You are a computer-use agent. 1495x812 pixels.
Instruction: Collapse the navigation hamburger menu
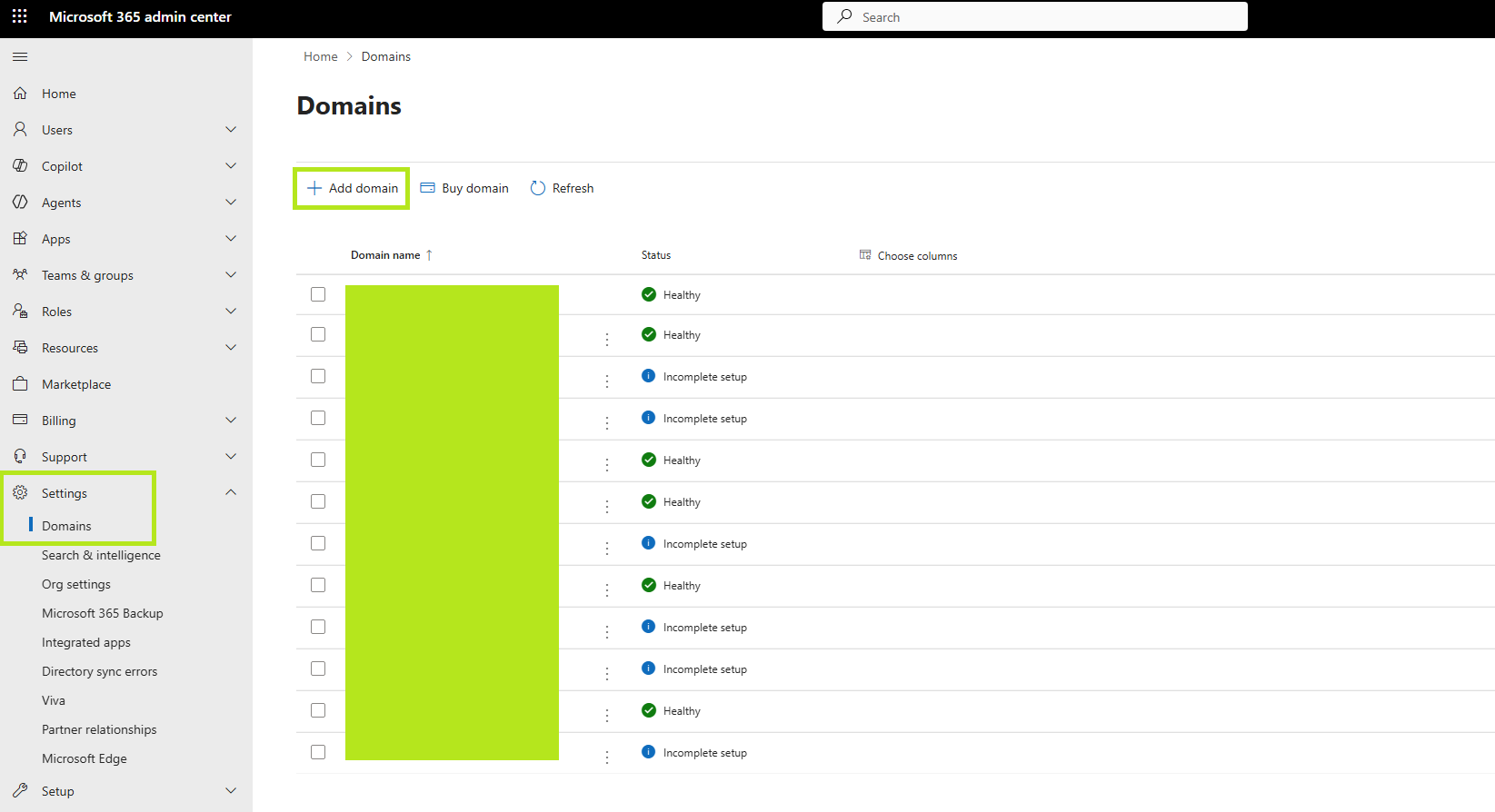(x=20, y=57)
